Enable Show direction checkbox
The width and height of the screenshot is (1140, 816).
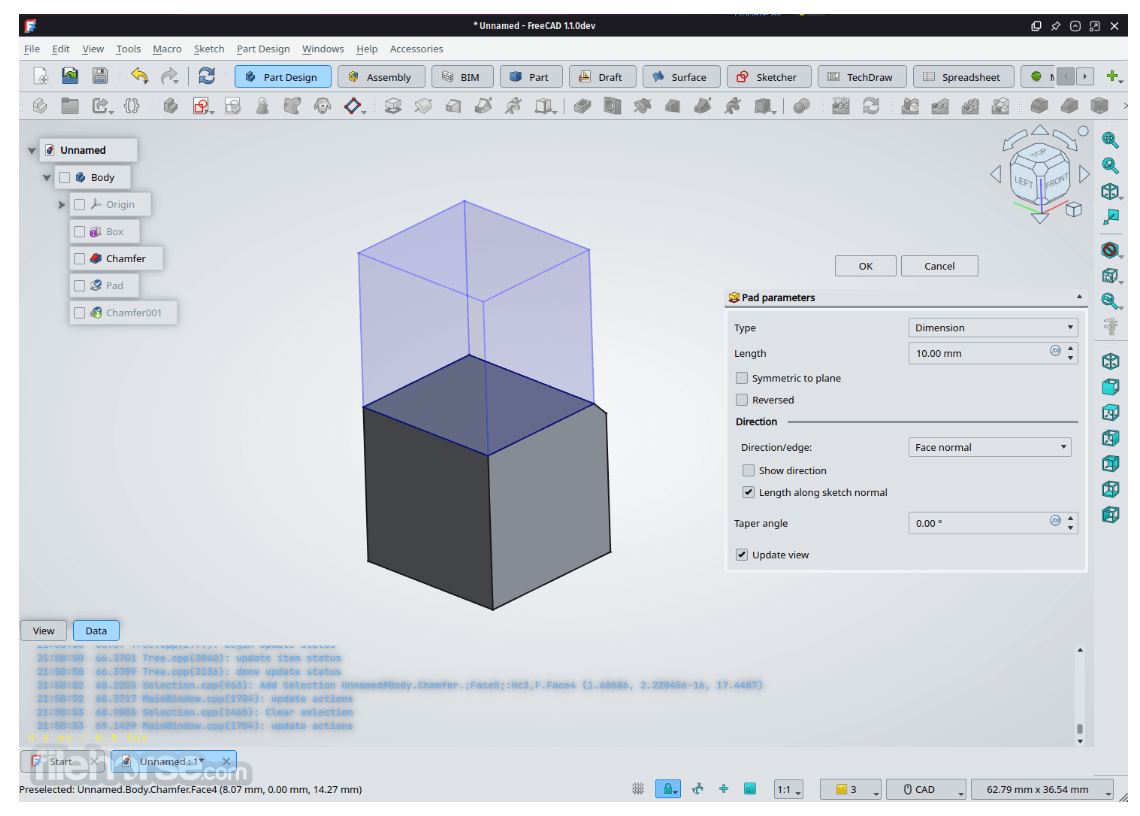pyautogui.click(x=748, y=471)
